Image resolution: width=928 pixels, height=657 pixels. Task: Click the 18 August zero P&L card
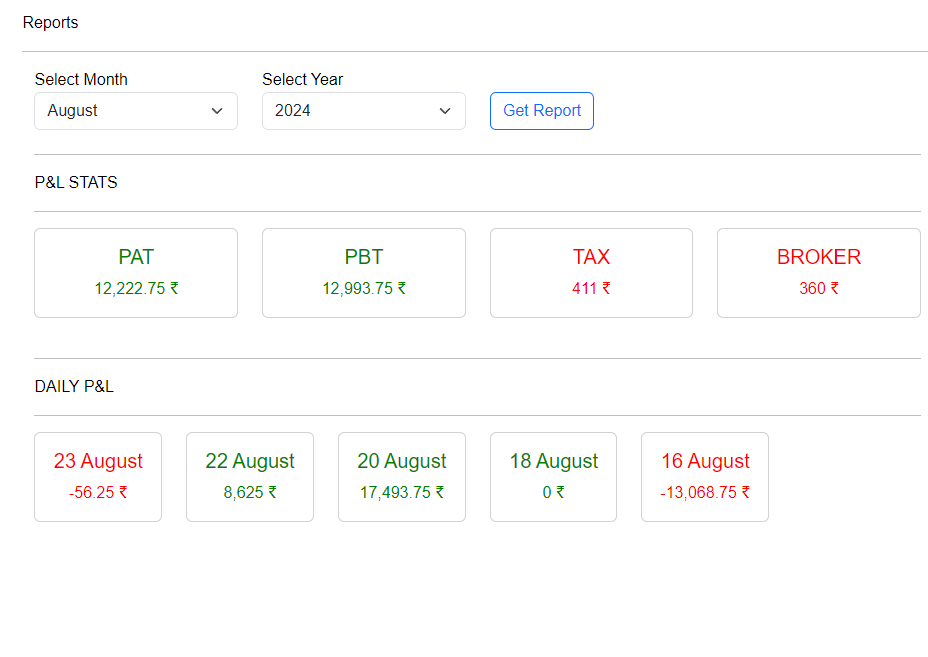553,476
